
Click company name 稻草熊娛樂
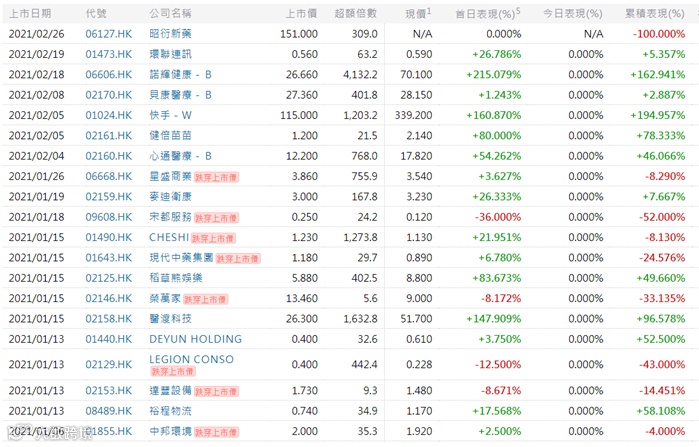click(x=176, y=278)
